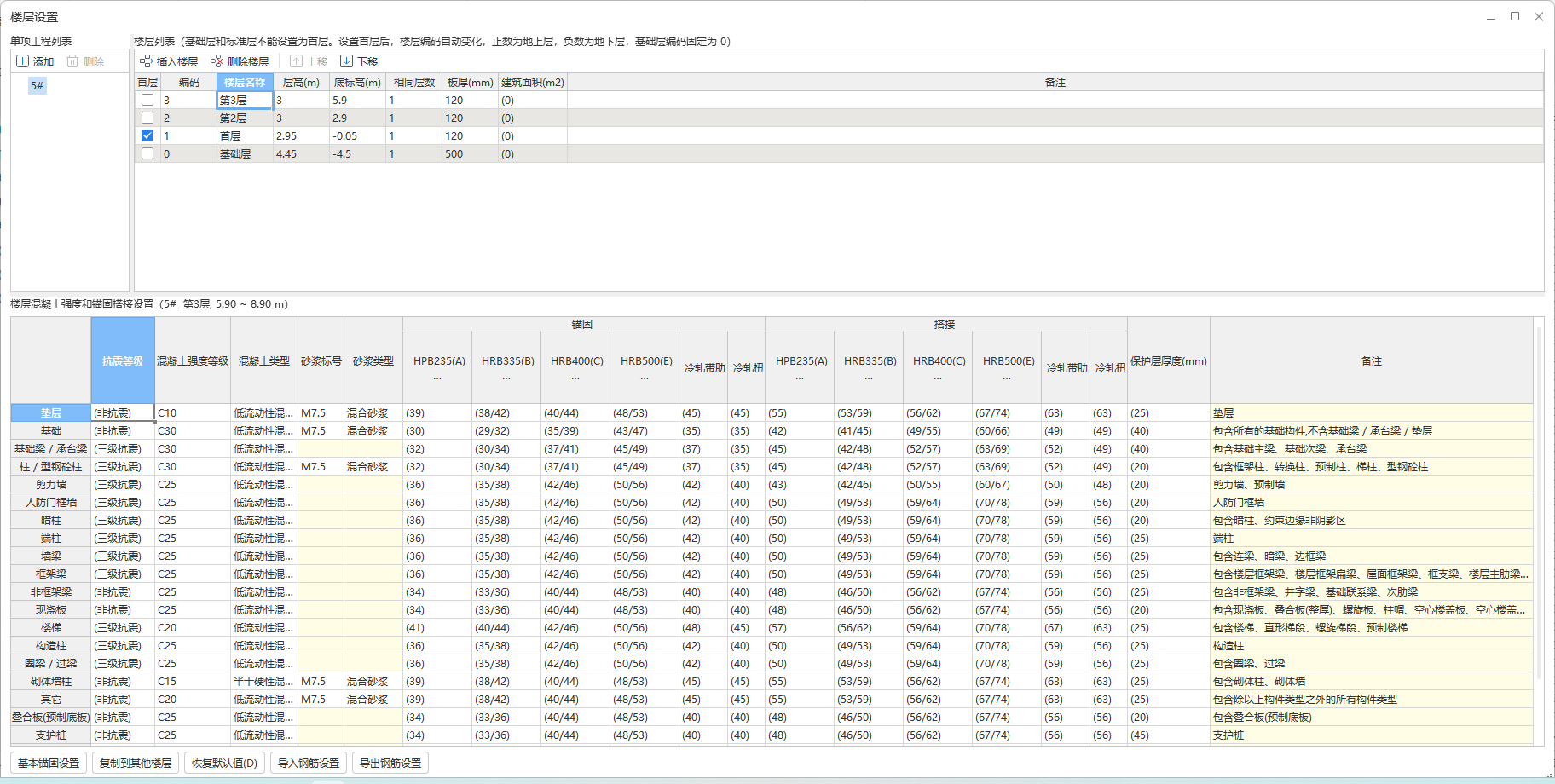The height and width of the screenshot is (784, 1555).
Task: Select the 现浇板 row header
Action: 51,610
